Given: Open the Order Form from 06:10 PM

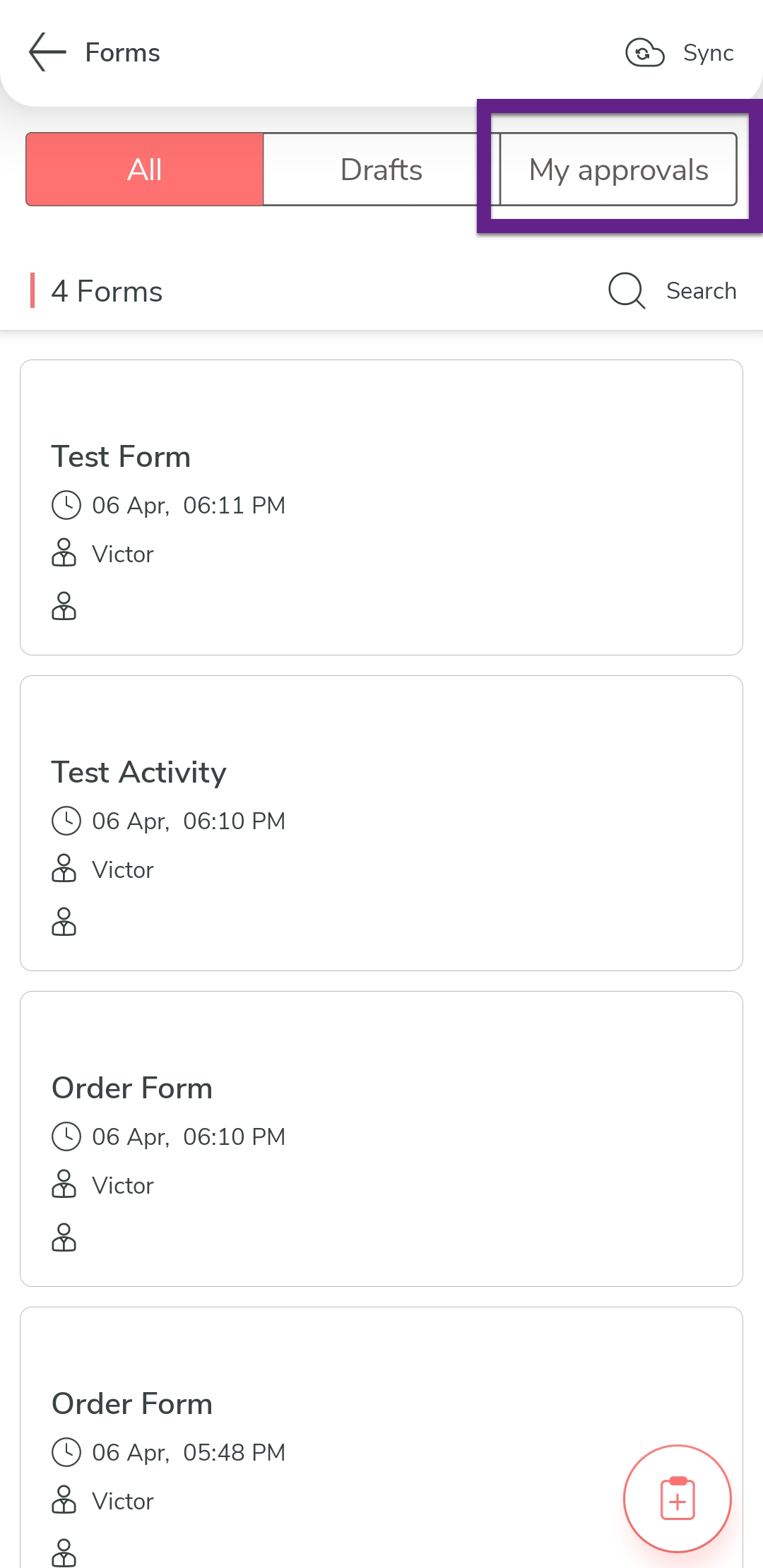Looking at the screenshot, I should [x=132, y=1088].
